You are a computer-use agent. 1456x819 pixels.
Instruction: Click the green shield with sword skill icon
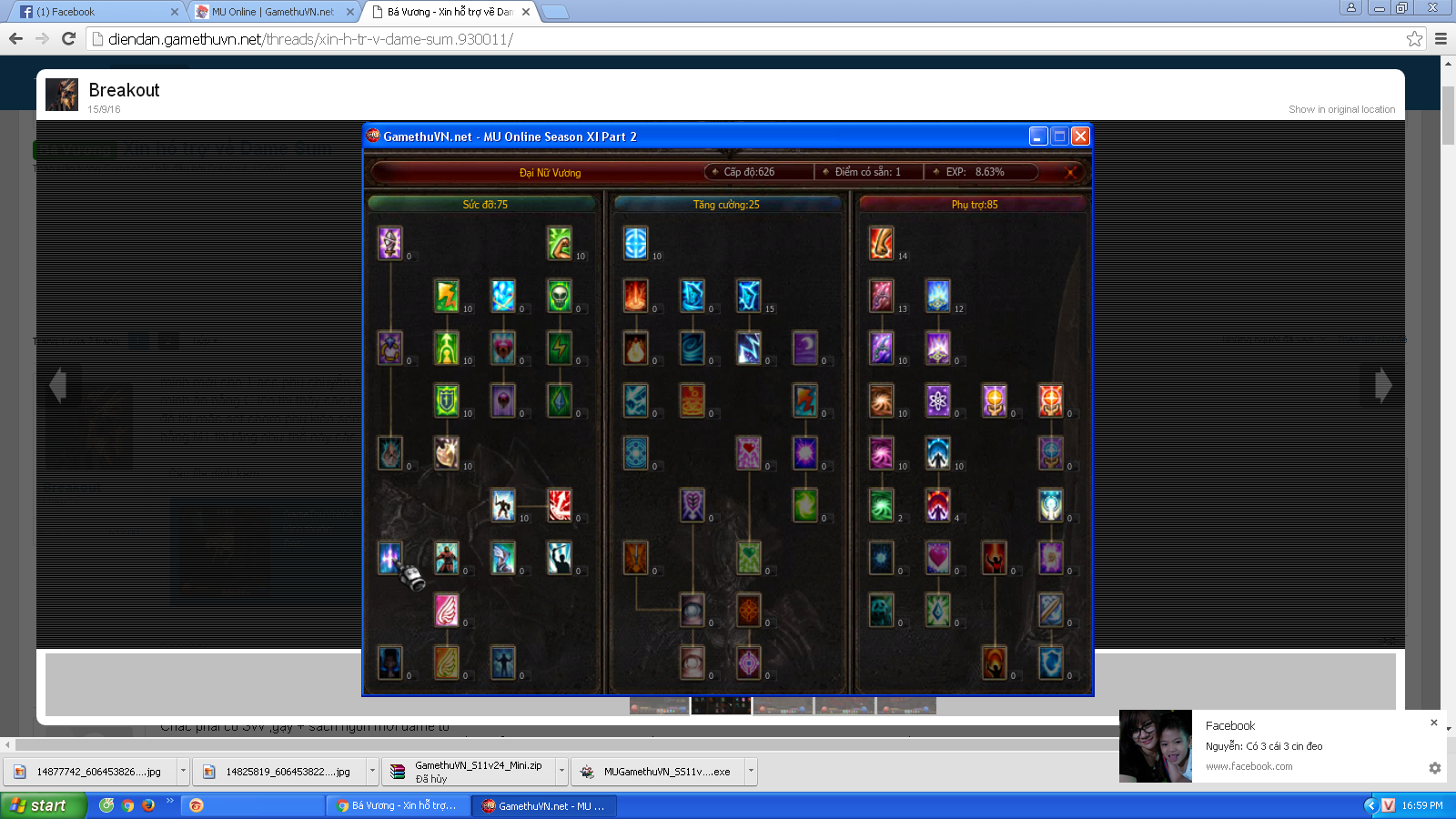coord(446,400)
